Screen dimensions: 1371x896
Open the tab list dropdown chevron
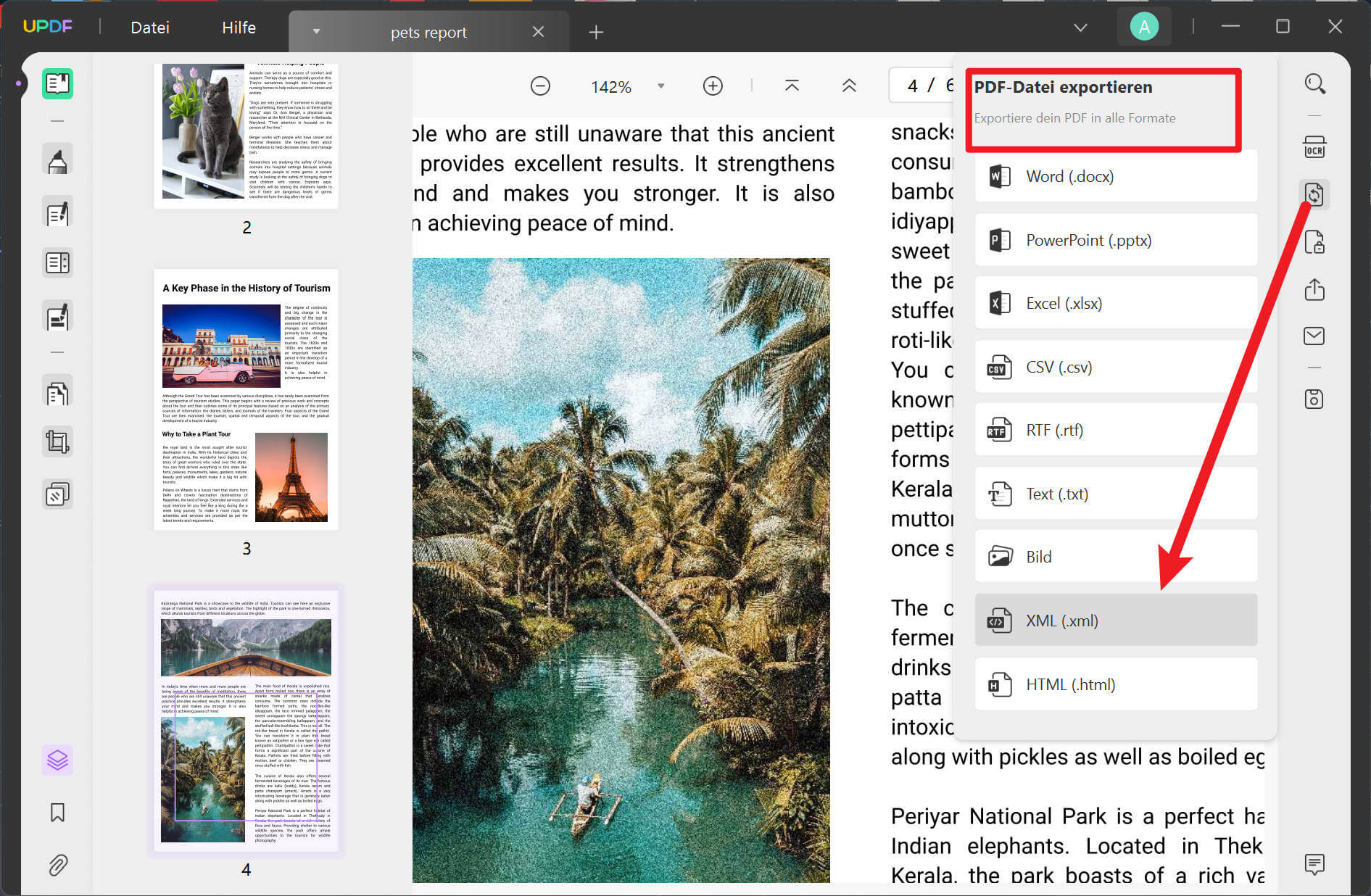pyautogui.click(x=1080, y=28)
